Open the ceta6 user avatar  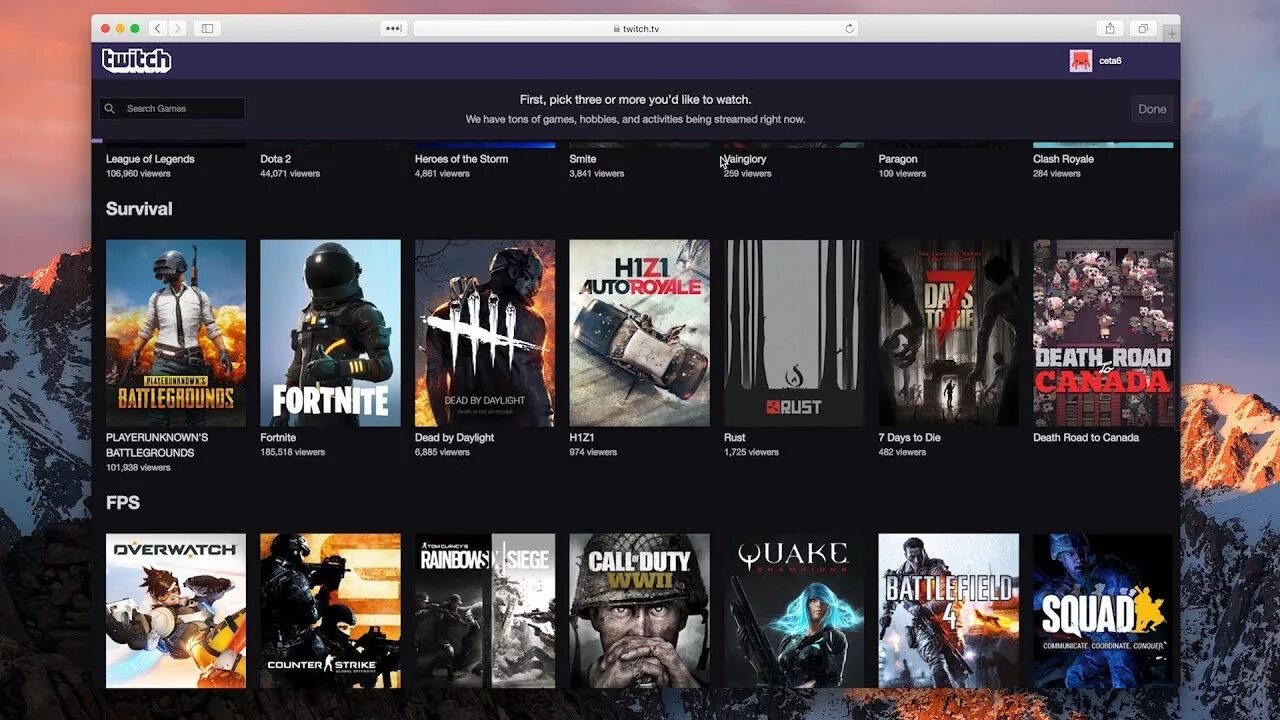click(1080, 61)
